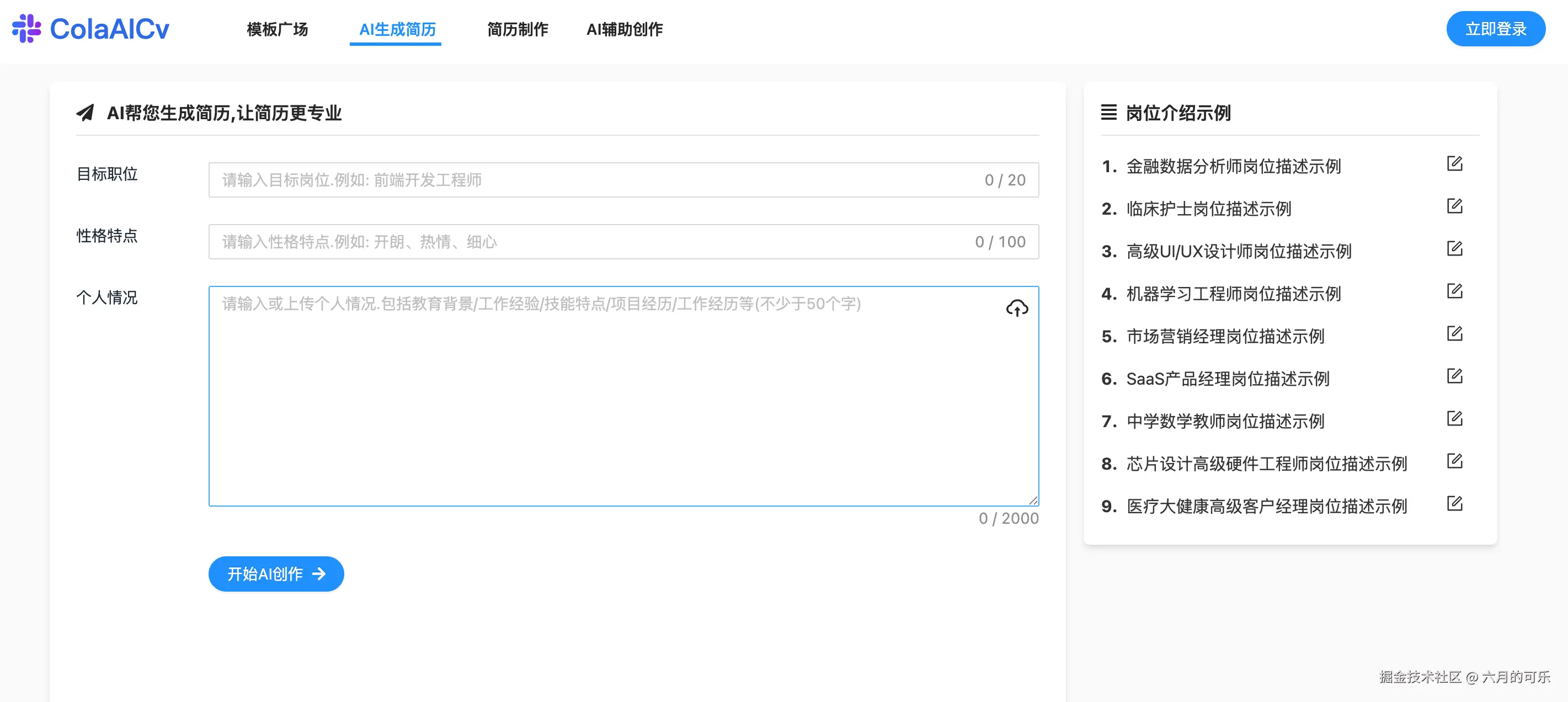Click edit icon for 医疗大健康高级客户经理岗位描述示例
The width and height of the screenshot is (1568, 702).
point(1454,504)
